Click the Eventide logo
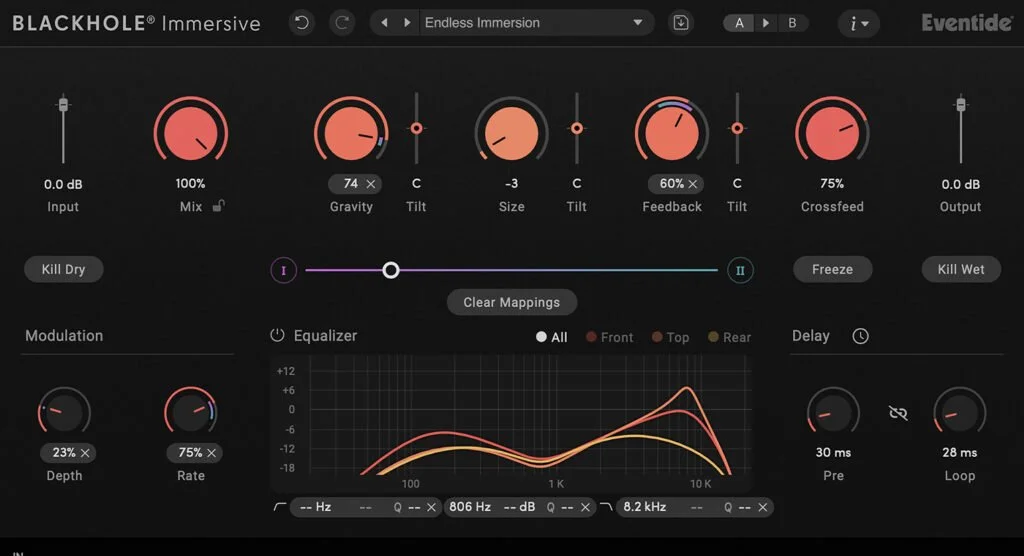The width and height of the screenshot is (1024, 556). point(967,23)
